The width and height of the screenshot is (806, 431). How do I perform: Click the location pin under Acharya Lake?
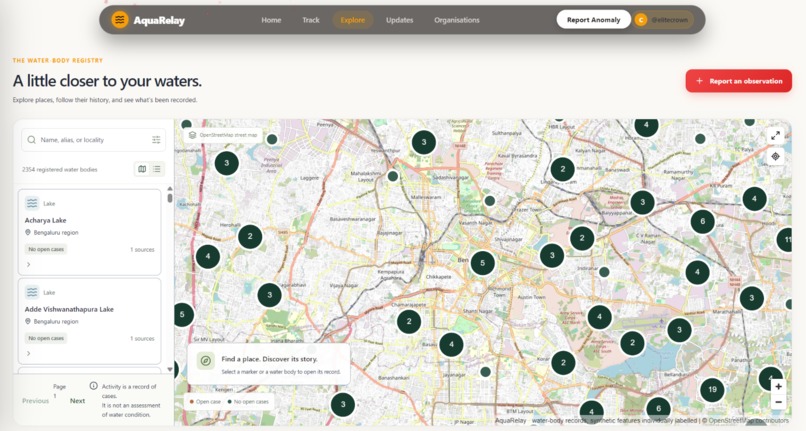click(x=28, y=232)
